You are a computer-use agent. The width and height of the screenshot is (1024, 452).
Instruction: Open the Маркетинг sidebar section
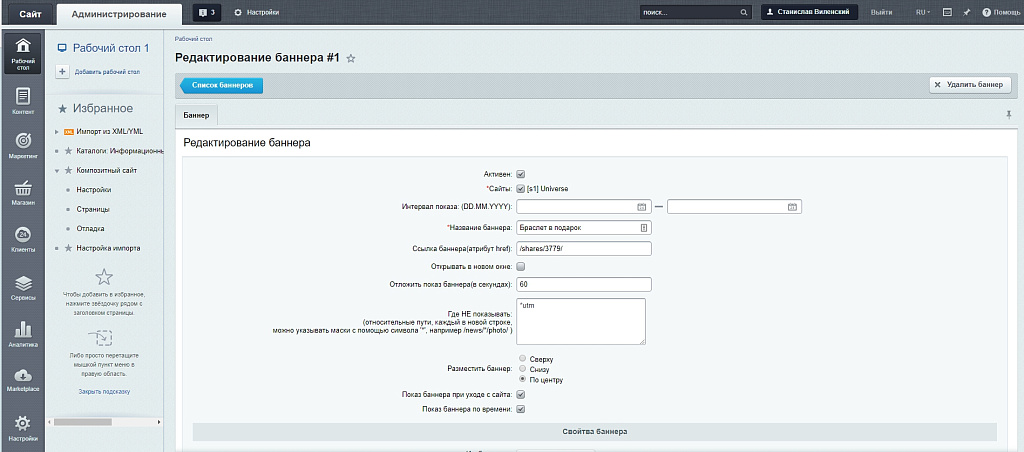pos(22,146)
